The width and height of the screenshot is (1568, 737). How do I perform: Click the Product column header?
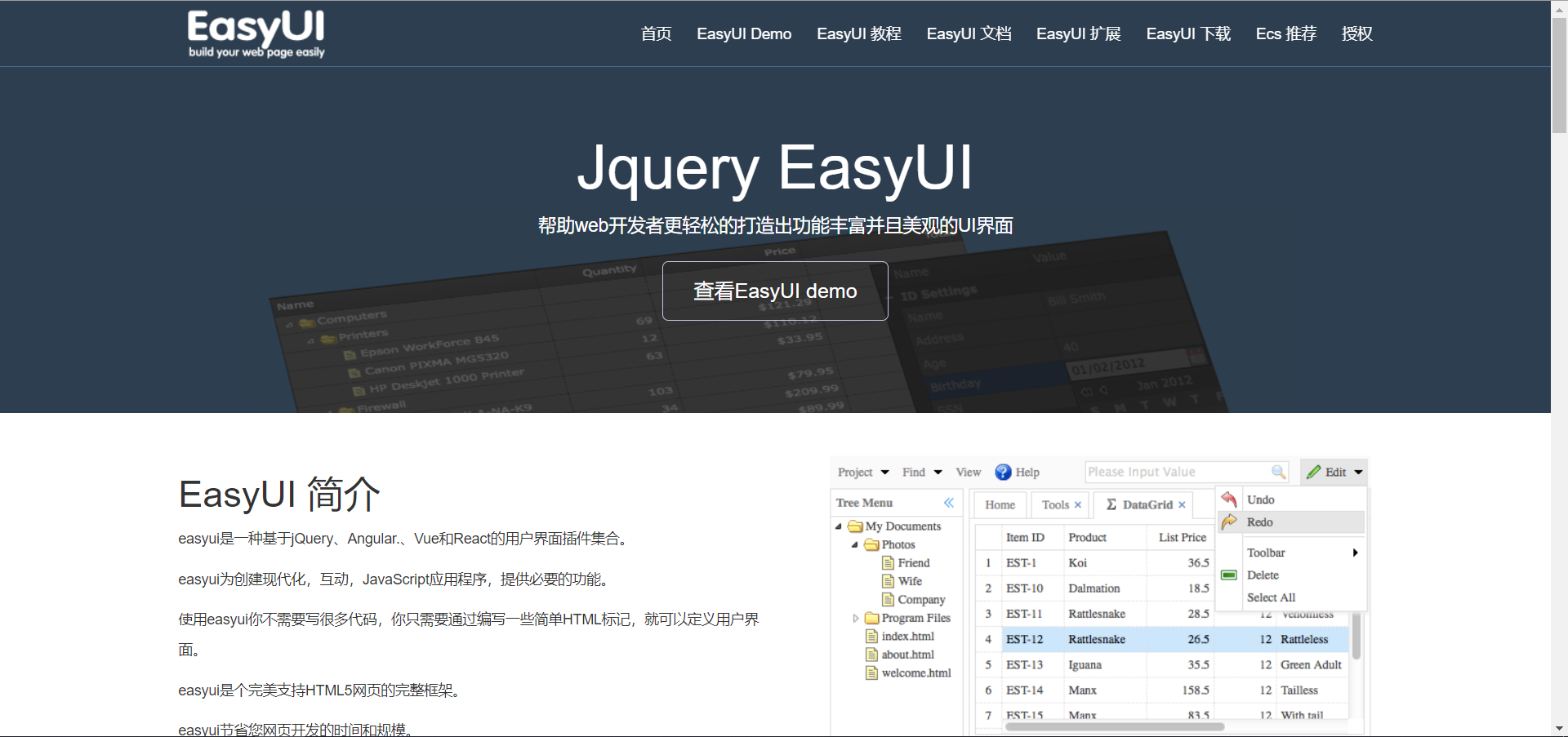pyautogui.click(x=1105, y=537)
